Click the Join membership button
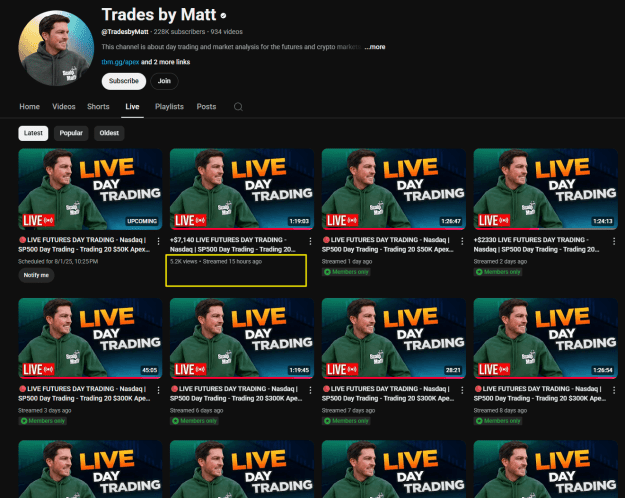Screen dimensions: 625x498 164,81
